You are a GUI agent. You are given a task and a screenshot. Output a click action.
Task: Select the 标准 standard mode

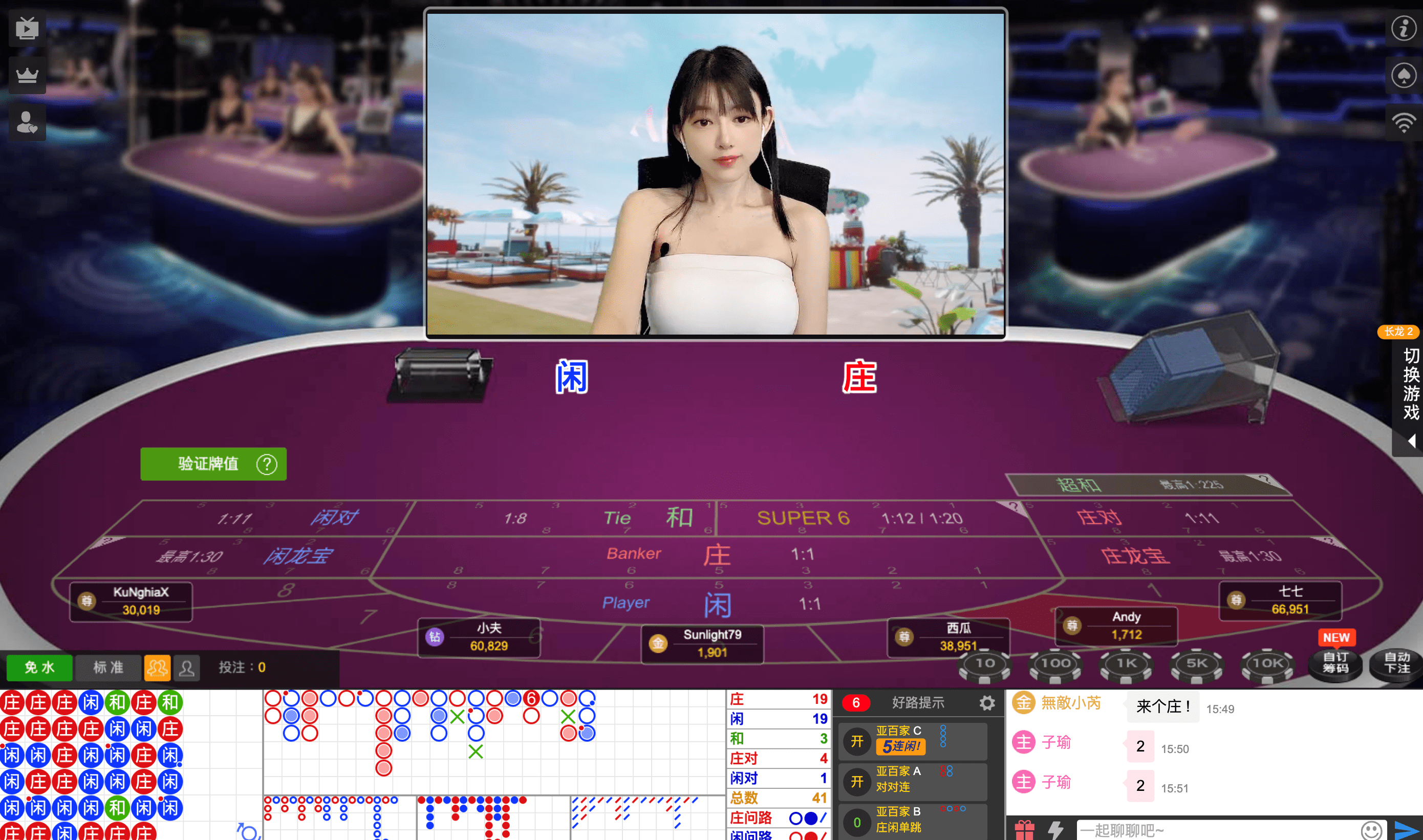point(107,668)
